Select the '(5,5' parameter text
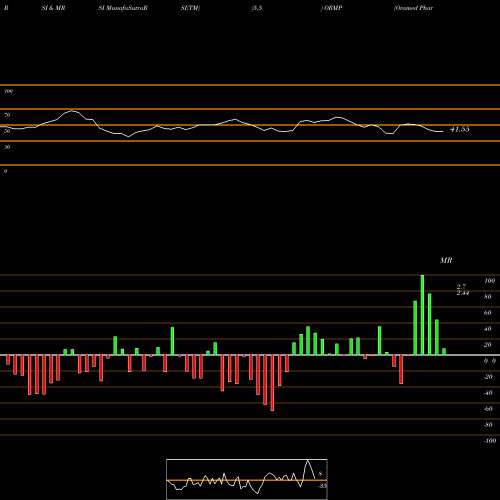This screenshot has height=500, width=500. [x=257, y=8]
